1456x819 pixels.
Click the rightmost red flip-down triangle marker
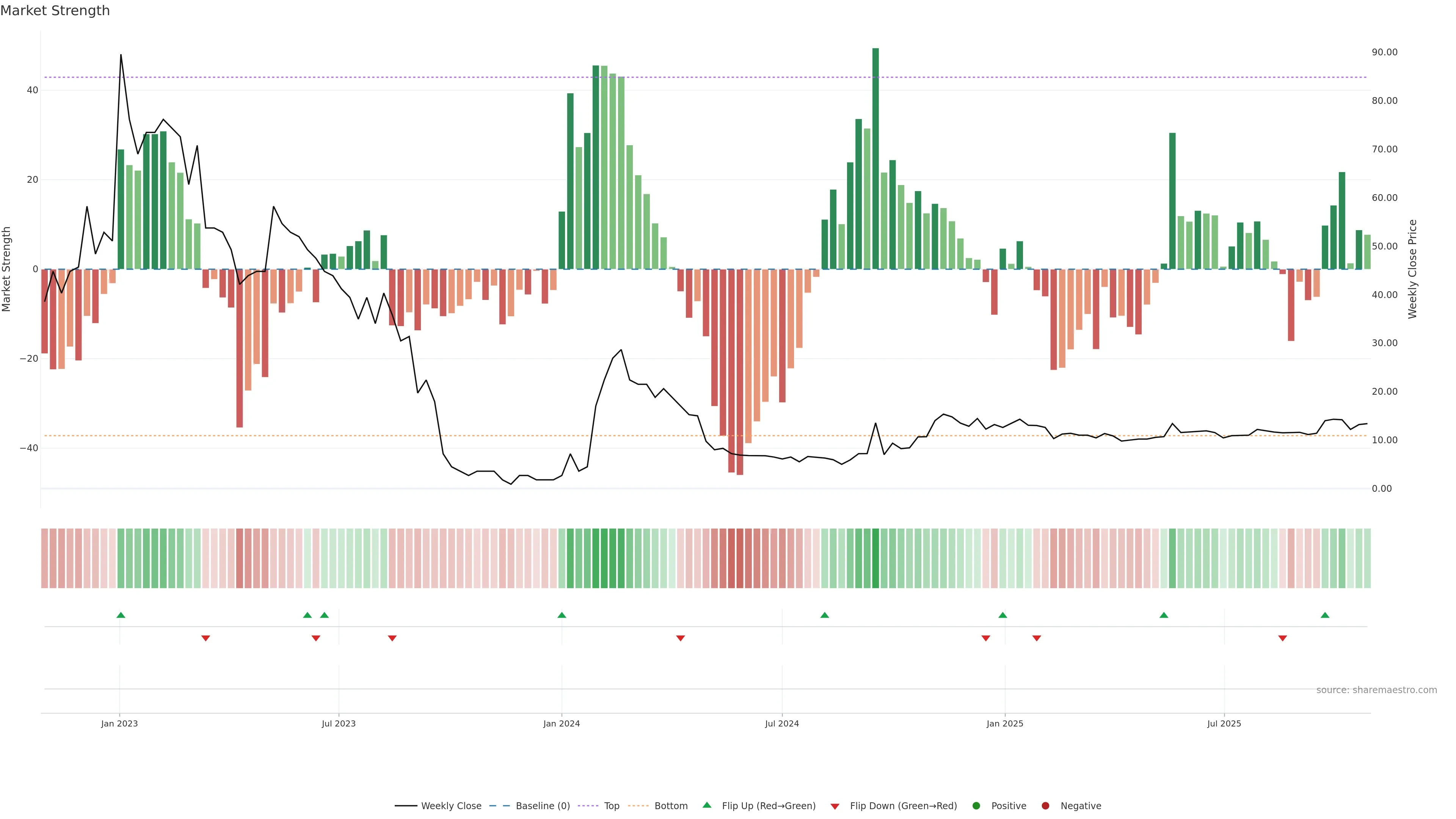click(x=1282, y=638)
